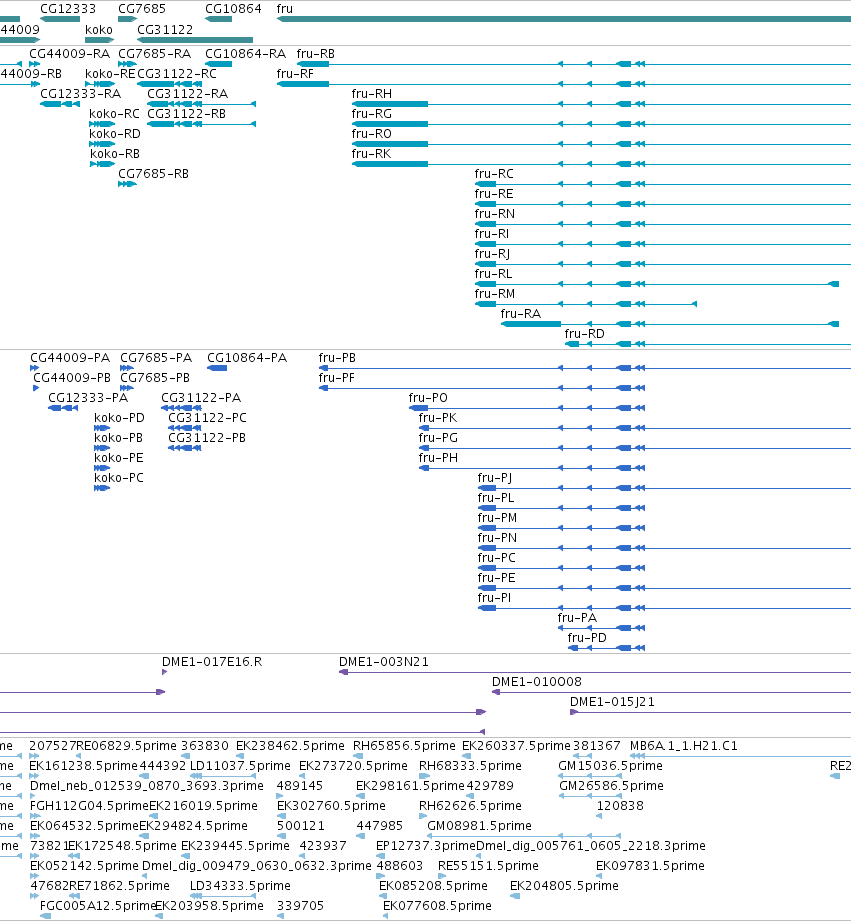
Task: Click CG12333-RA transcript label
Action: pos(80,93)
